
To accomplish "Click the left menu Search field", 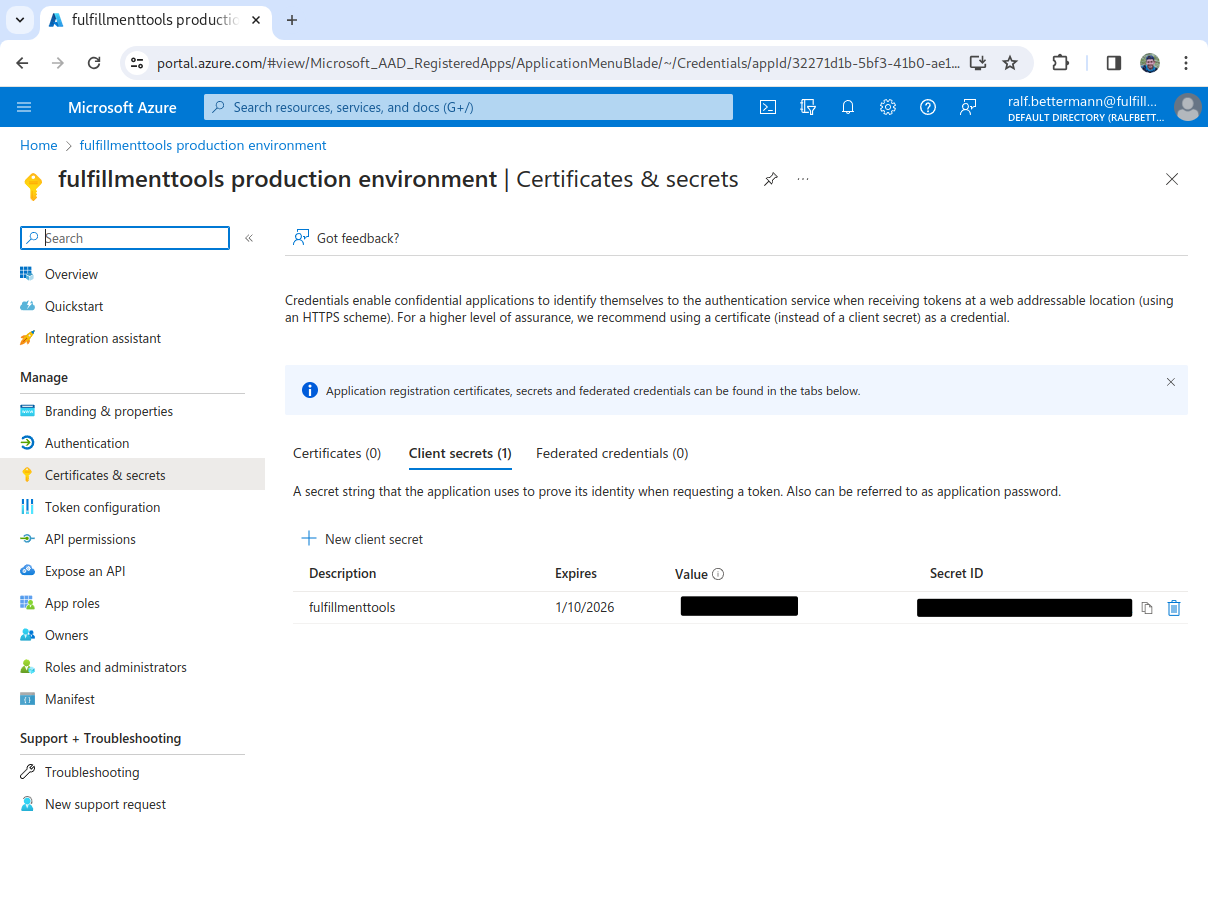I will pyautogui.click(x=125, y=238).
